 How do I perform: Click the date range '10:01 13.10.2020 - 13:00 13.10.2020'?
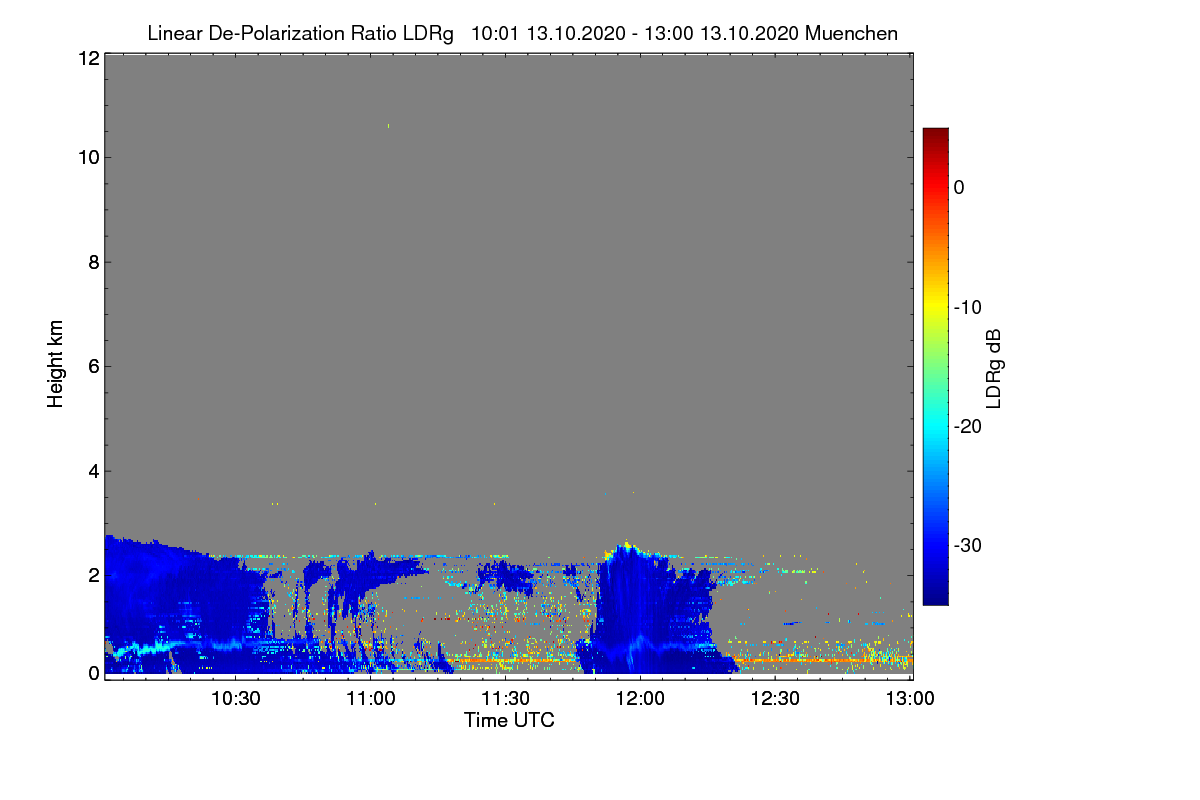tap(634, 34)
